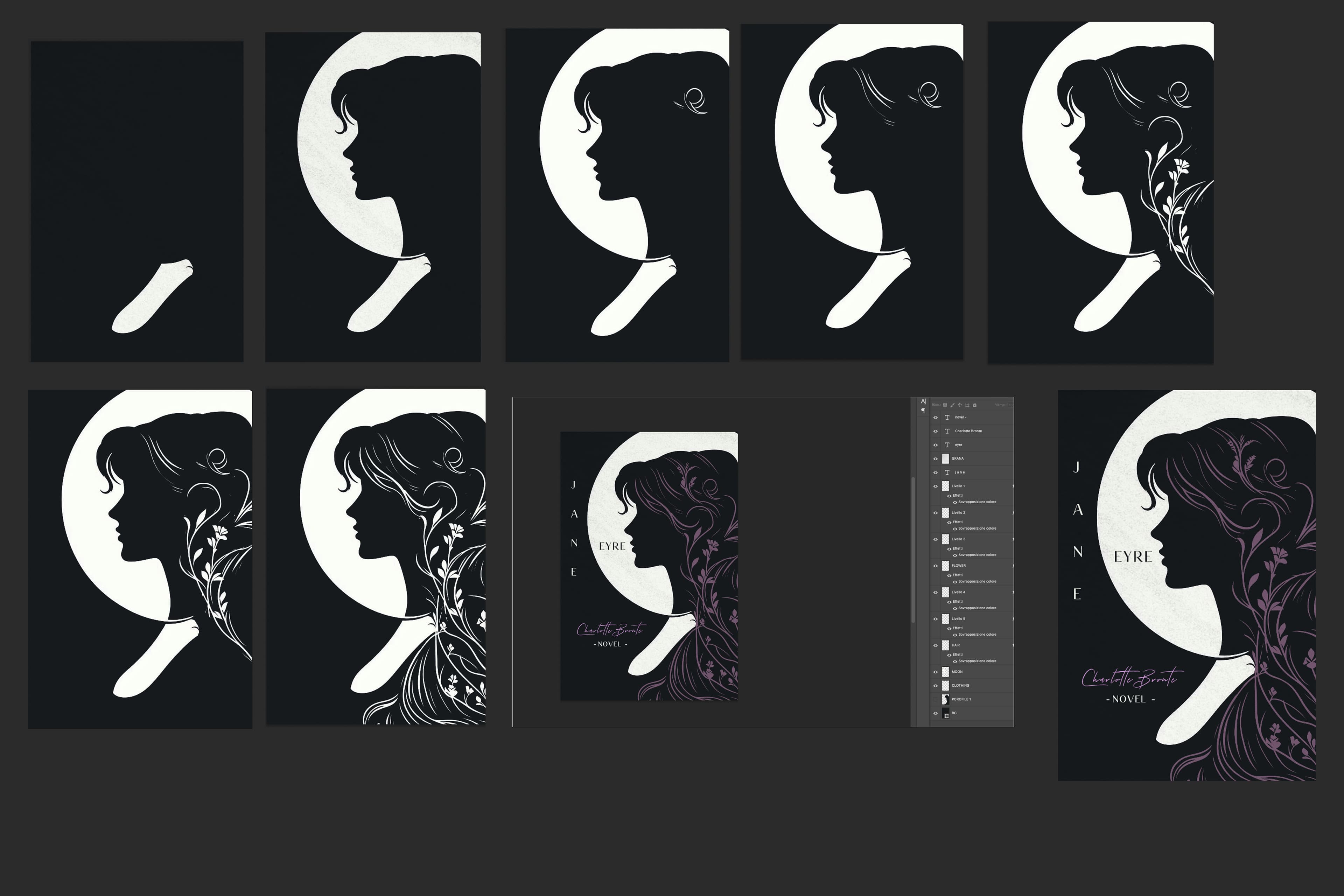Collapse effects arrow on HAIR layer
This screenshot has width=1344, height=896.
[x=1013, y=645]
